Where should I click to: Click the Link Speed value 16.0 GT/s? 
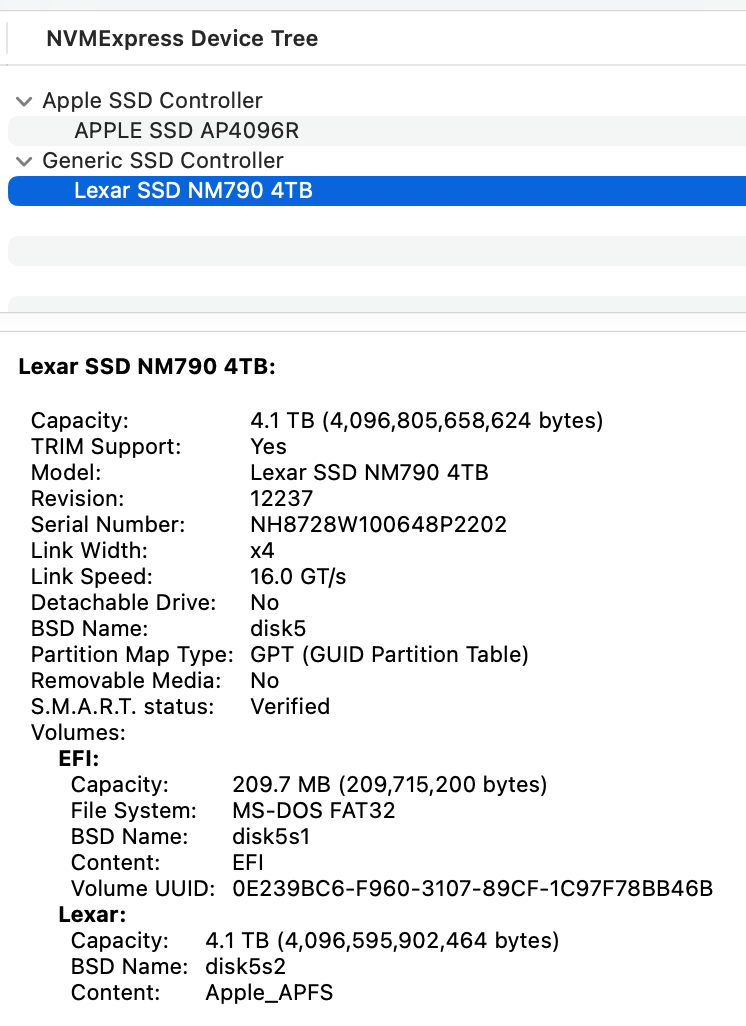click(x=298, y=576)
